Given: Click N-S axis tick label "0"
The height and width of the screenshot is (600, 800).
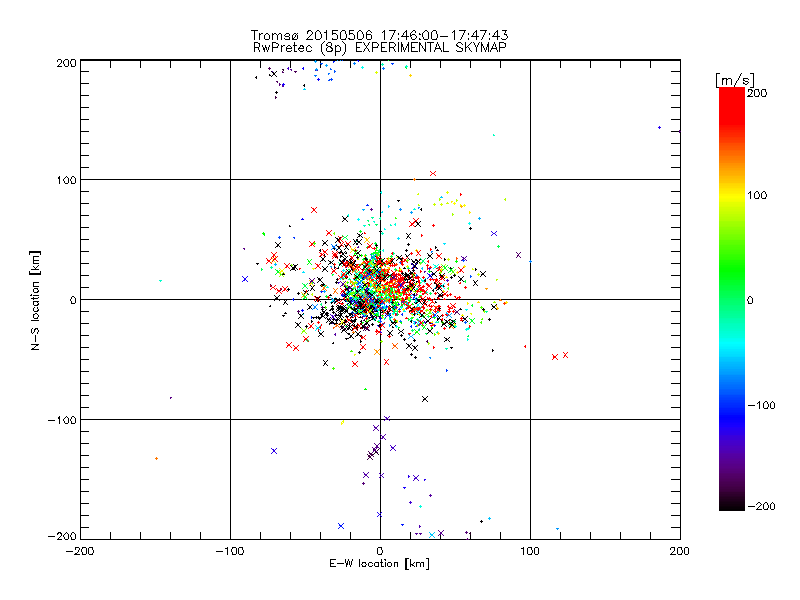Looking at the screenshot, I should point(73,301).
